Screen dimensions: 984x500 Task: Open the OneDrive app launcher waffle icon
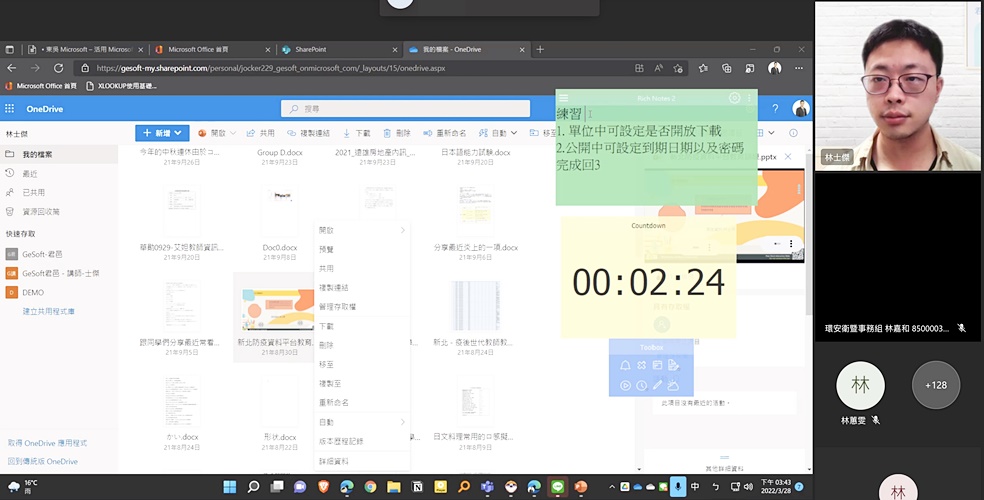point(10,108)
